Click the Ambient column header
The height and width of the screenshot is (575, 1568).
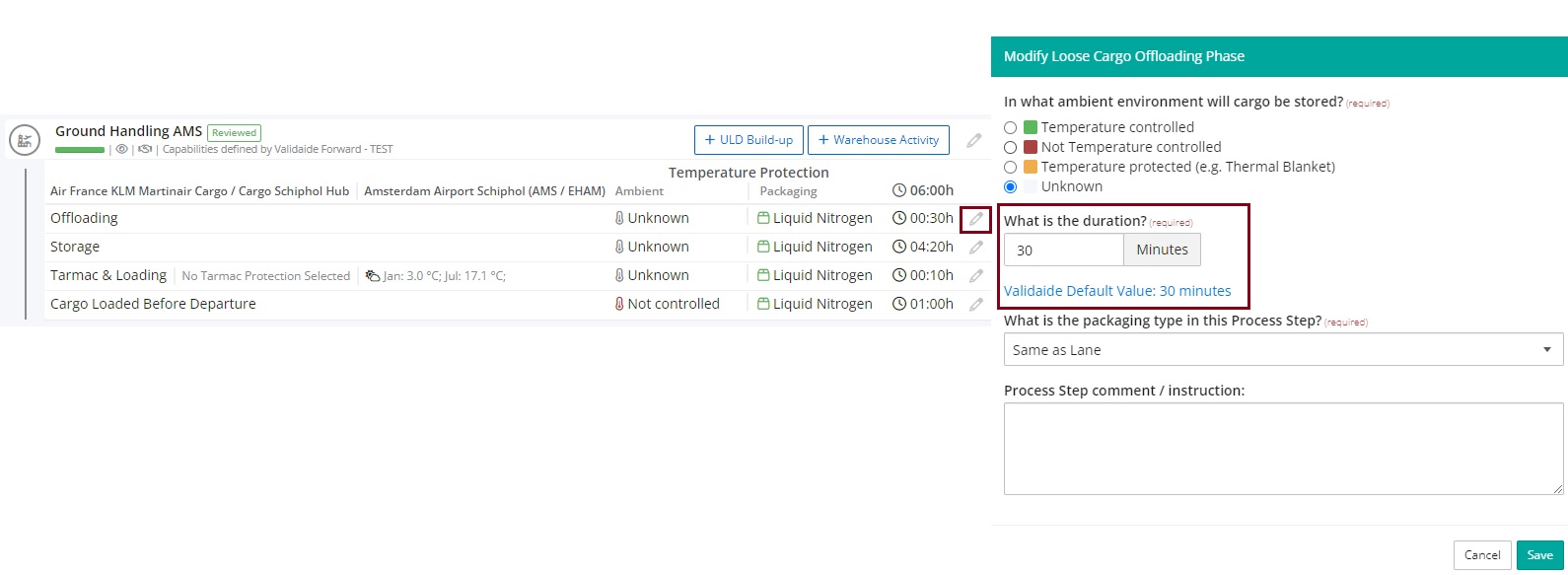(x=639, y=191)
